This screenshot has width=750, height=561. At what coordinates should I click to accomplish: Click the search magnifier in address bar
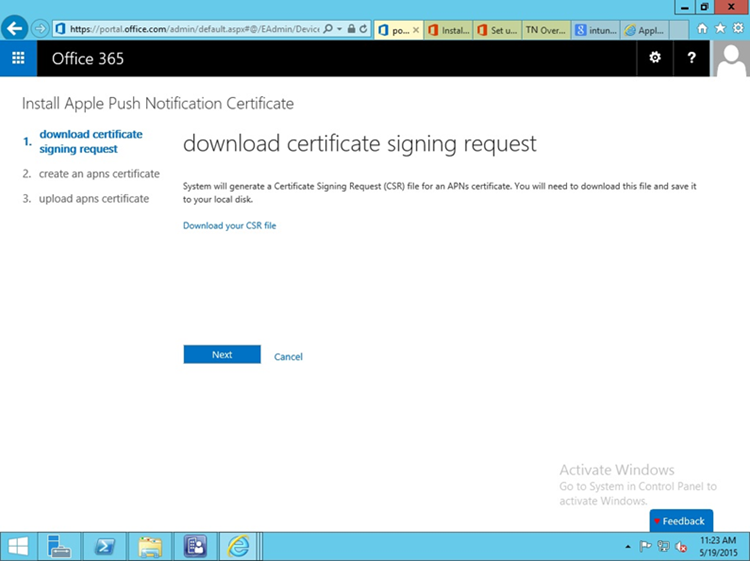pos(328,29)
